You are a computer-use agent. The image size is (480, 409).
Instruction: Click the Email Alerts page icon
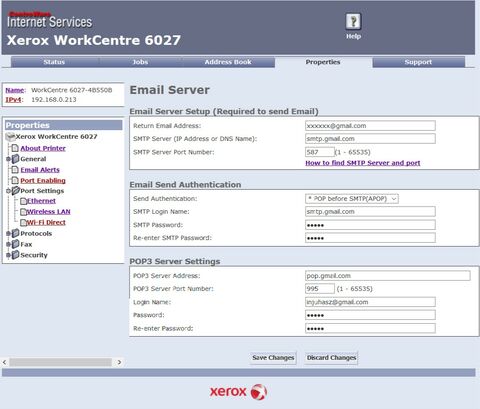point(15,170)
